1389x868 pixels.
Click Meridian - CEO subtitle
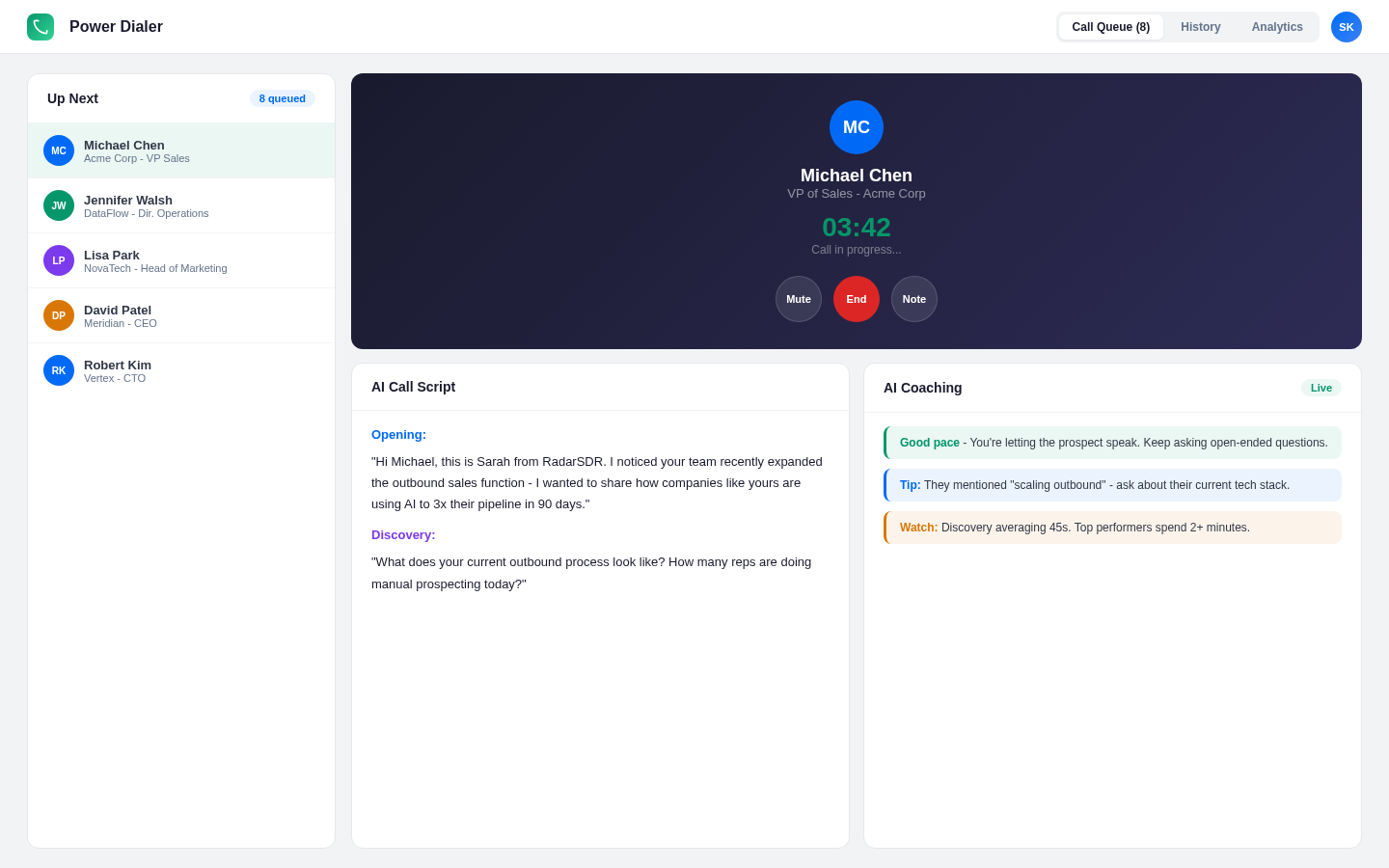121,323
